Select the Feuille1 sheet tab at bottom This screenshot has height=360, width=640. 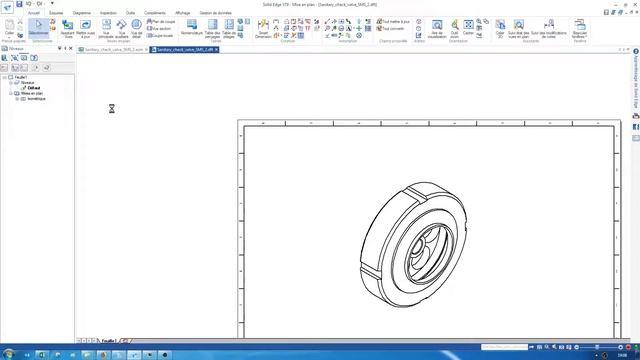pyautogui.click(x=109, y=340)
